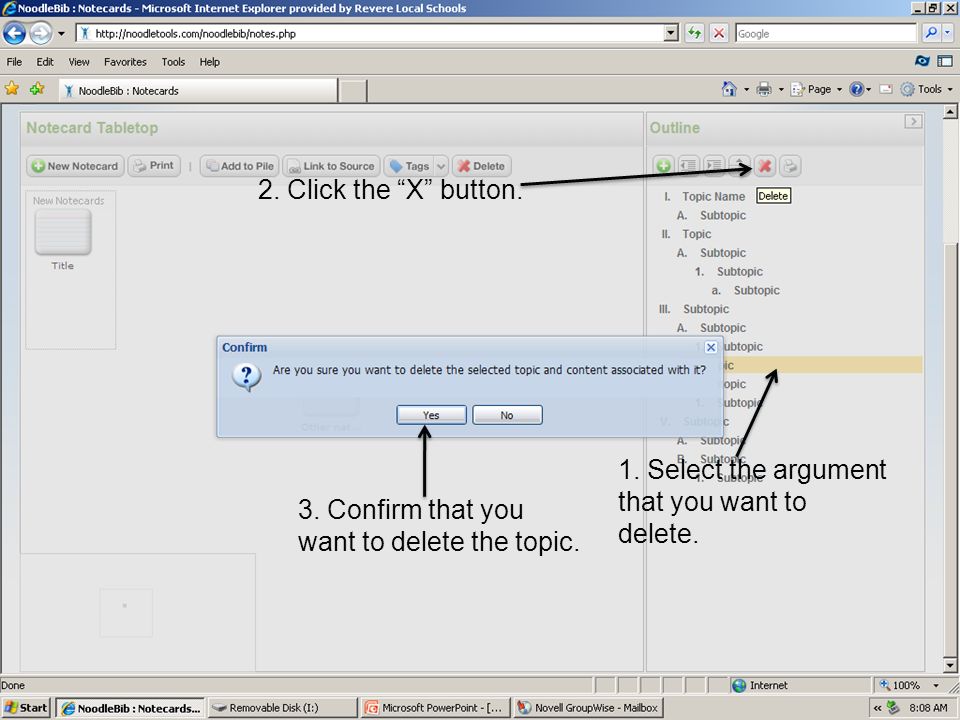960x720 pixels.
Task: Click the Print icon in command bar
Action: [764, 89]
